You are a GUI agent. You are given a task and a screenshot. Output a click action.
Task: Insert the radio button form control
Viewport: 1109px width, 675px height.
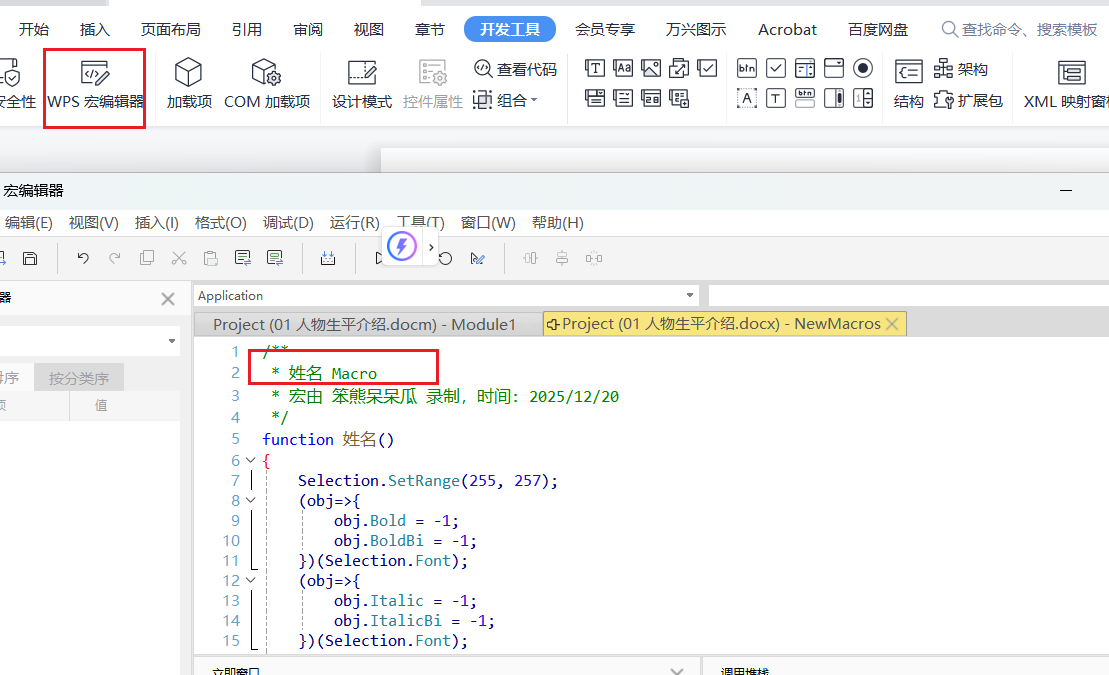tap(863, 69)
